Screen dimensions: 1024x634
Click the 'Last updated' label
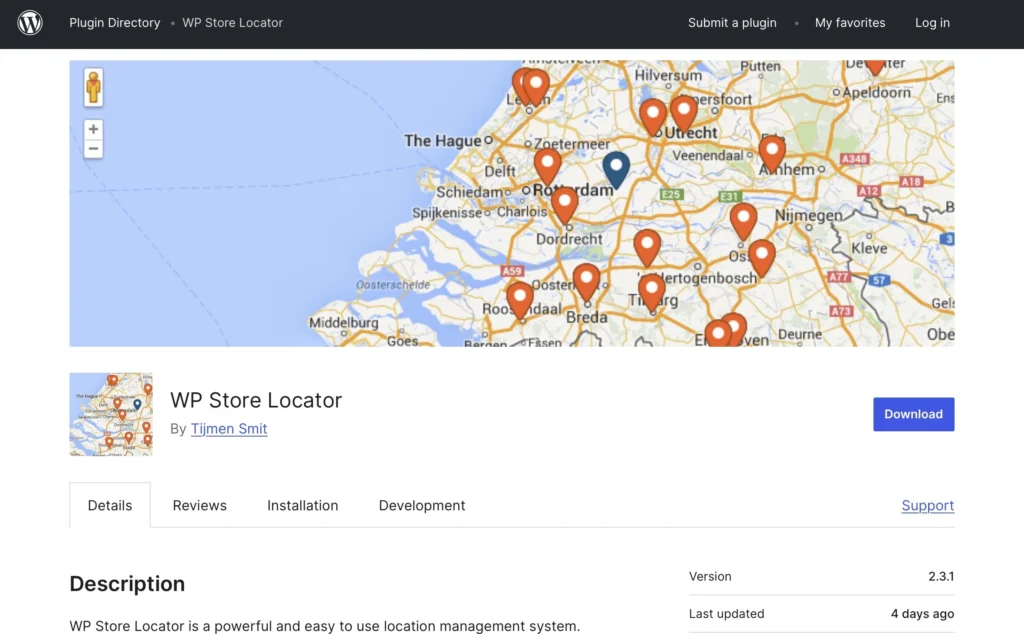tap(726, 614)
